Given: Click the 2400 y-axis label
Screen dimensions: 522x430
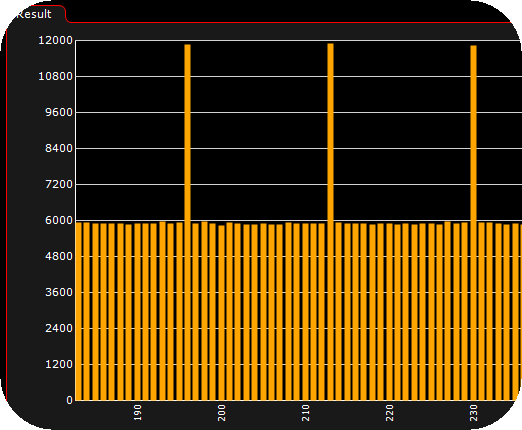Looking at the screenshot, I should 59,328.
